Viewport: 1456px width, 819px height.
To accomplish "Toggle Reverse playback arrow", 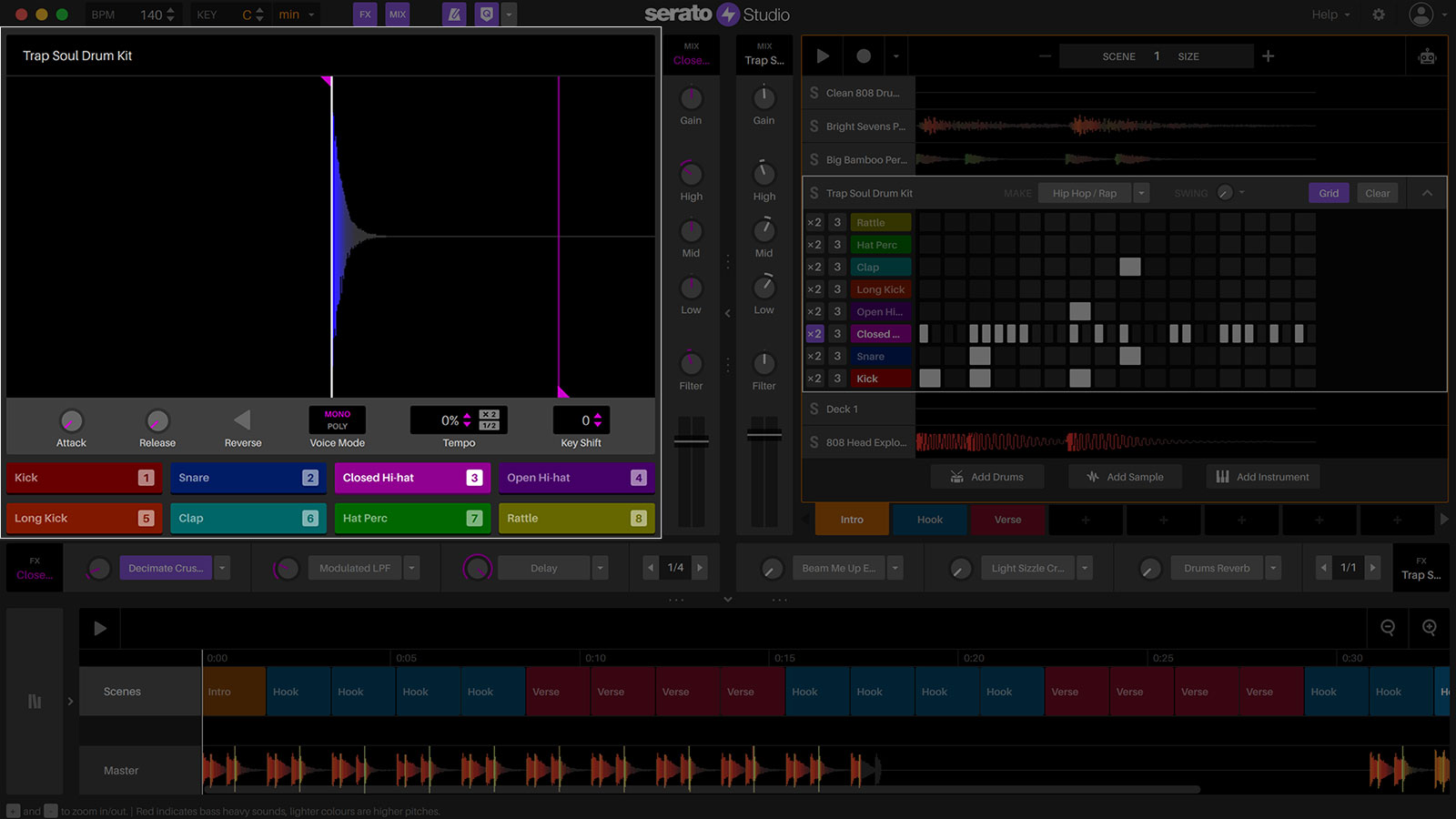I will [x=242, y=420].
